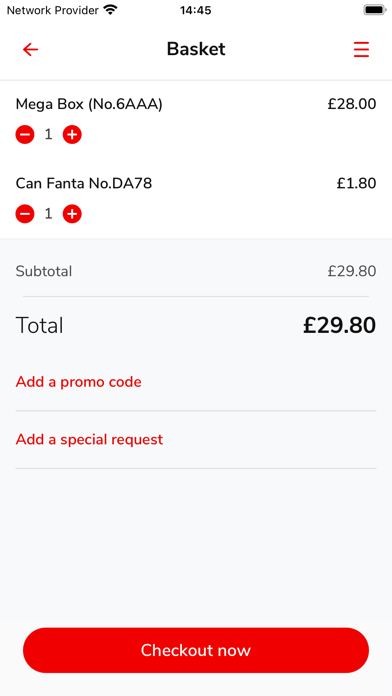Tap the Checkout now button
The width and height of the screenshot is (392, 696).
pos(196,650)
